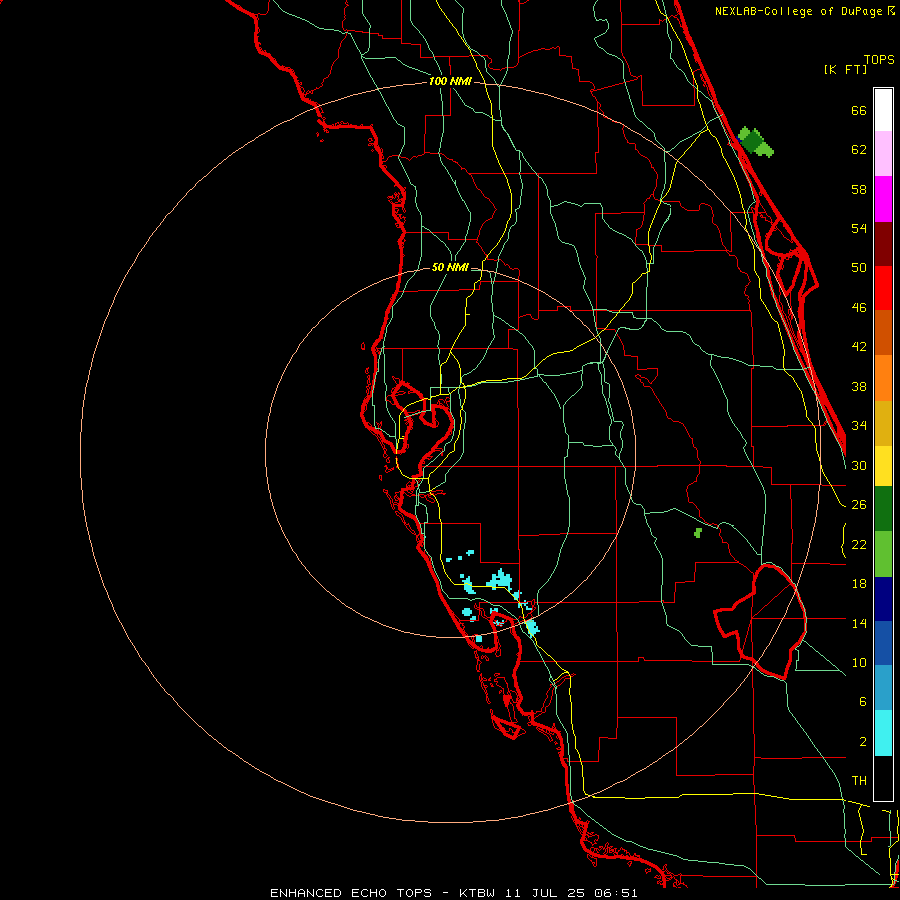
Task: Click the 66 legend value
Action: [859, 110]
